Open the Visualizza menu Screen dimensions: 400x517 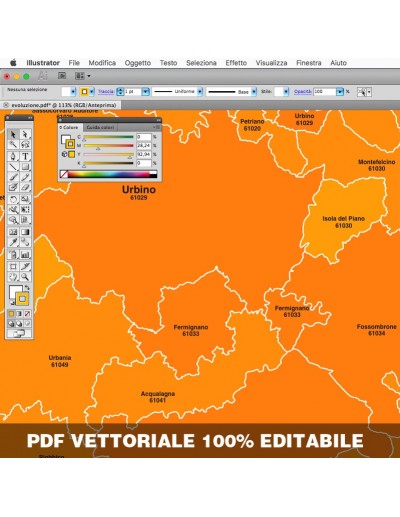(x=271, y=63)
